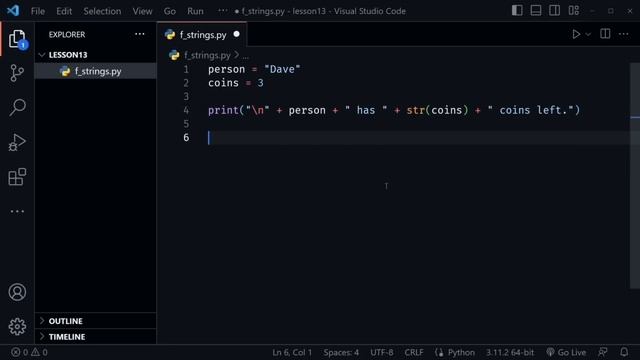This screenshot has width=640, height=360.
Task: Click the Ln 6, Col 1 status
Action: click(292, 352)
